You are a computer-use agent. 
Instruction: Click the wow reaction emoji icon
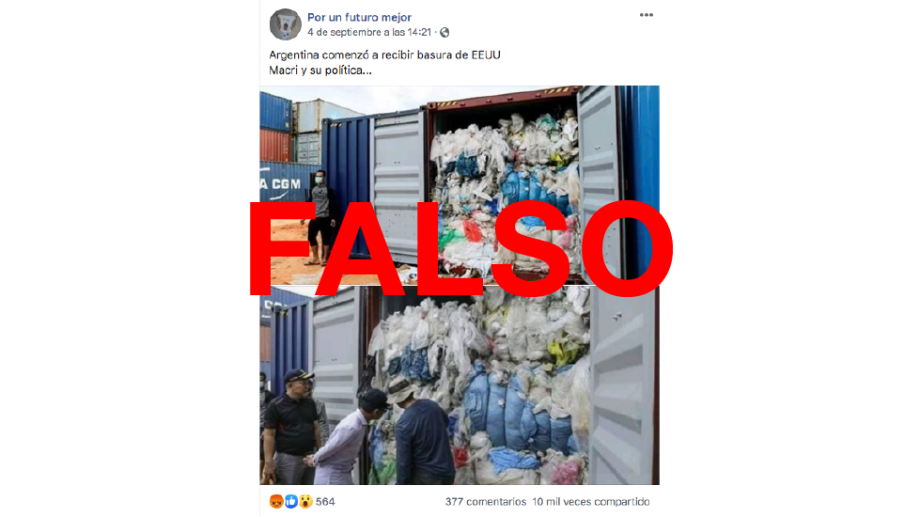pyautogui.click(x=306, y=501)
